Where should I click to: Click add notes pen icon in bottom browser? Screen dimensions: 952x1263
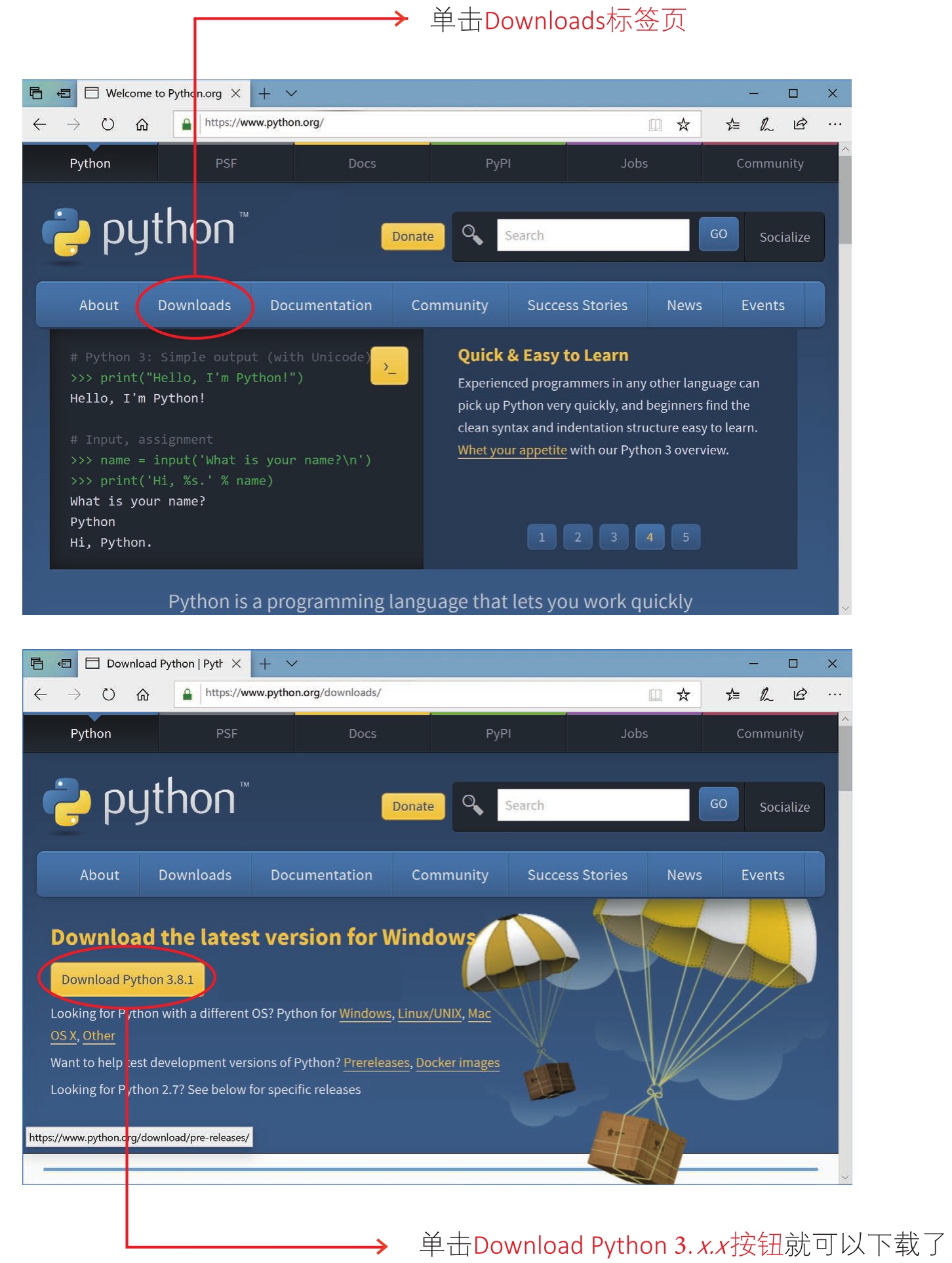(x=766, y=694)
